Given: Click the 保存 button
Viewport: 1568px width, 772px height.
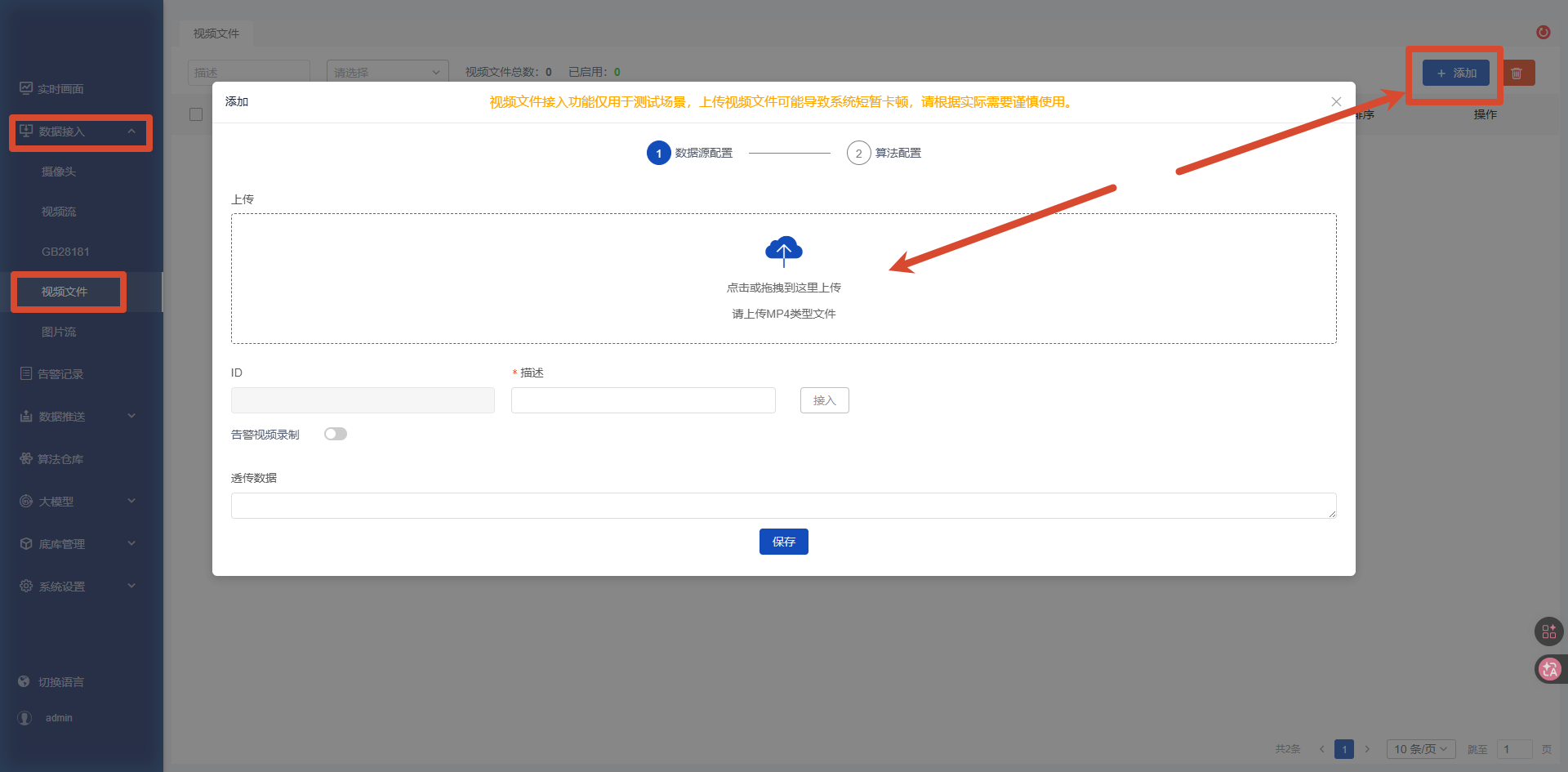Looking at the screenshot, I should click(784, 542).
